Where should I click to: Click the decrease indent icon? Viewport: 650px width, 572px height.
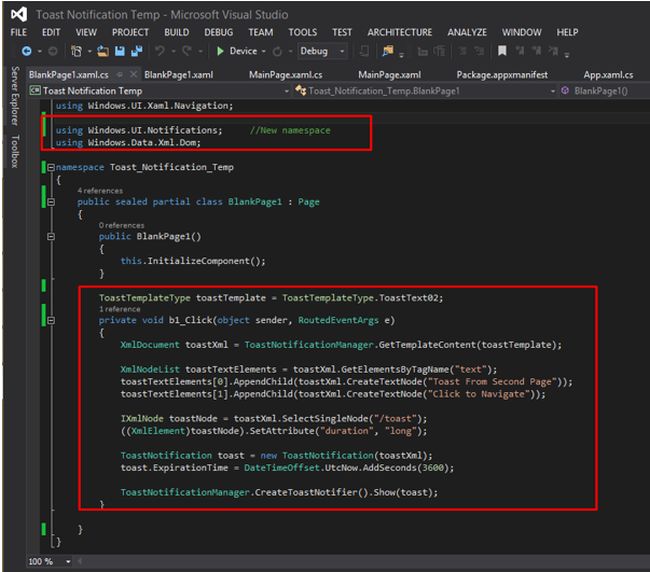tap(422, 51)
